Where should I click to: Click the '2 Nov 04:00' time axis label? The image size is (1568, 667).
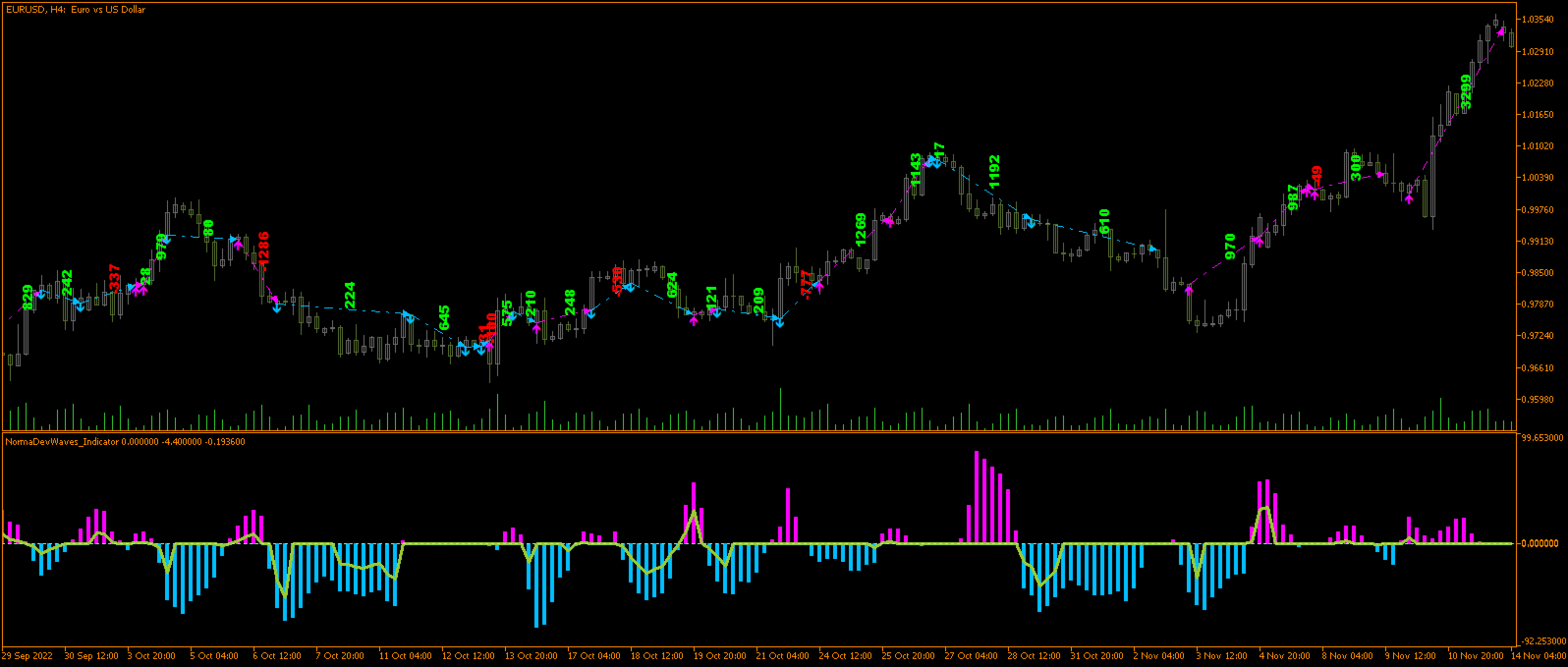coord(1159,655)
